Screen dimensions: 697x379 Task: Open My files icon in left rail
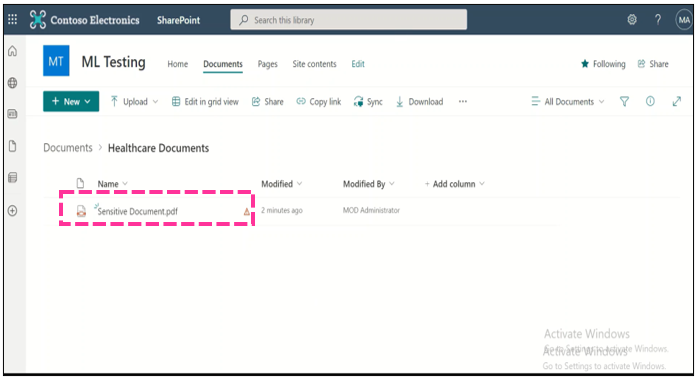click(12, 146)
